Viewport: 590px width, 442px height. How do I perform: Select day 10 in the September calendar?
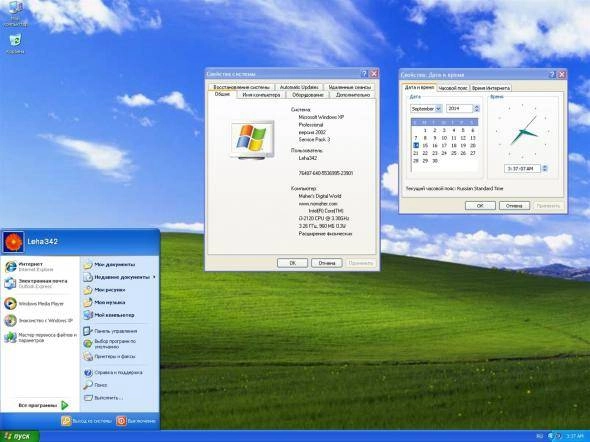(x=444, y=138)
